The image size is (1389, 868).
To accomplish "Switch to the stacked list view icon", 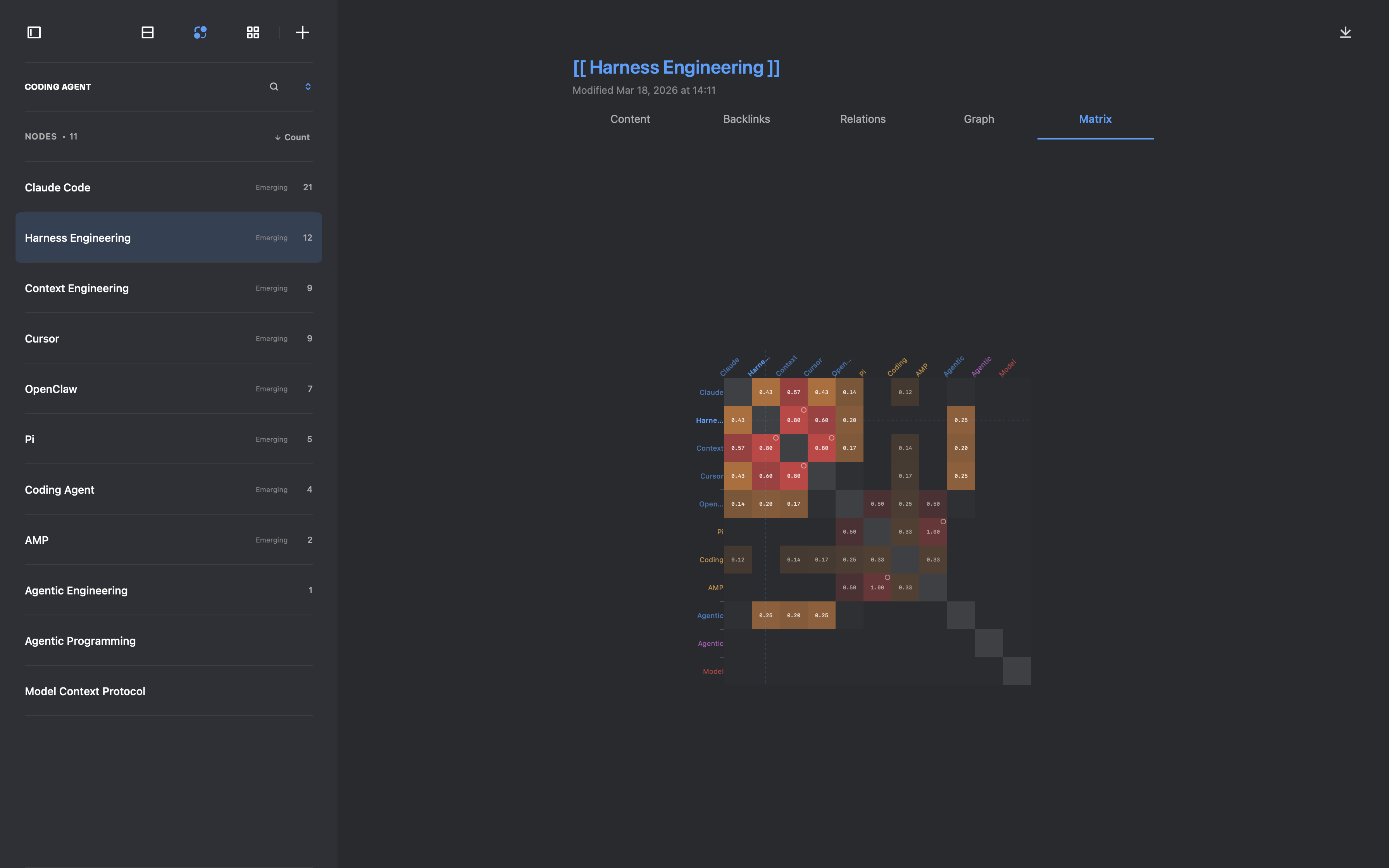I will (x=148, y=33).
